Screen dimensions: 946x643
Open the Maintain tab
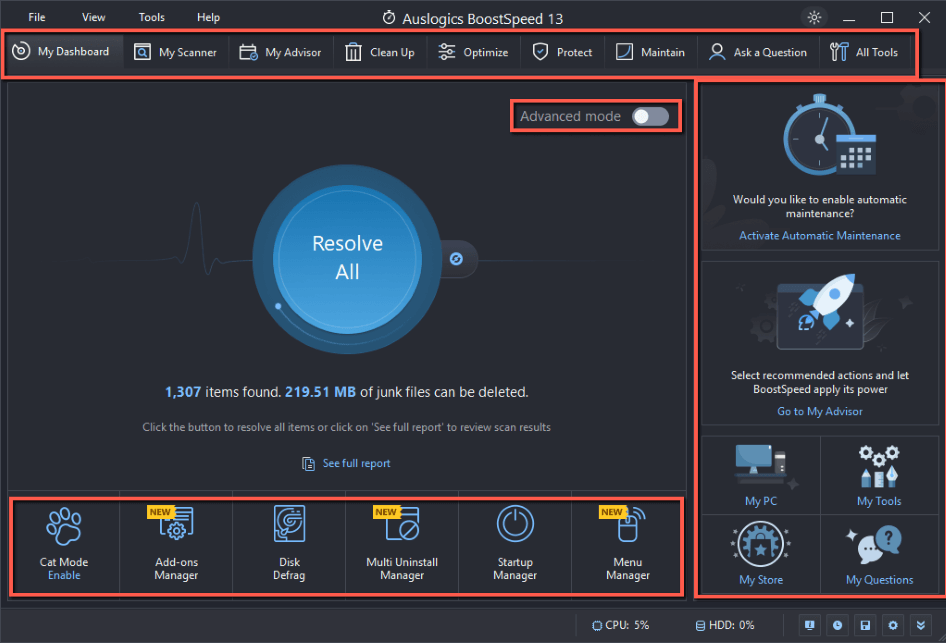651,52
